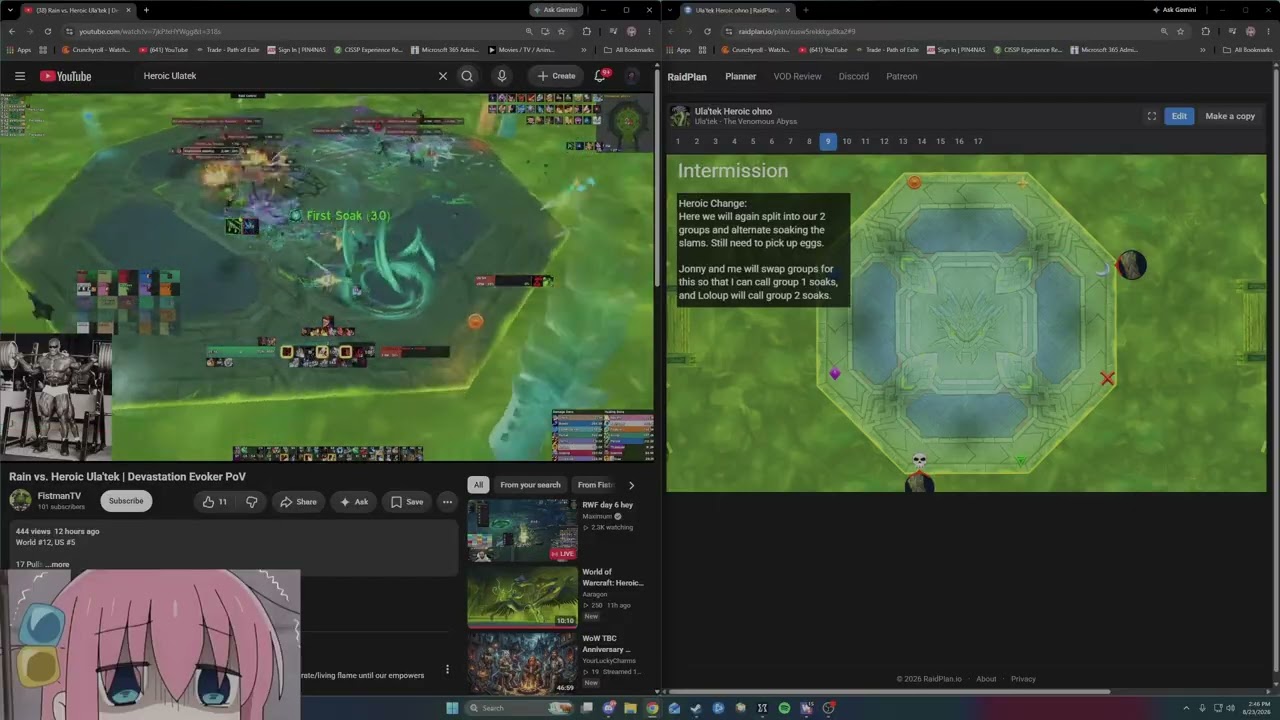Open Chrome from the taskbar
This screenshot has height=720, width=1280.
652,708
